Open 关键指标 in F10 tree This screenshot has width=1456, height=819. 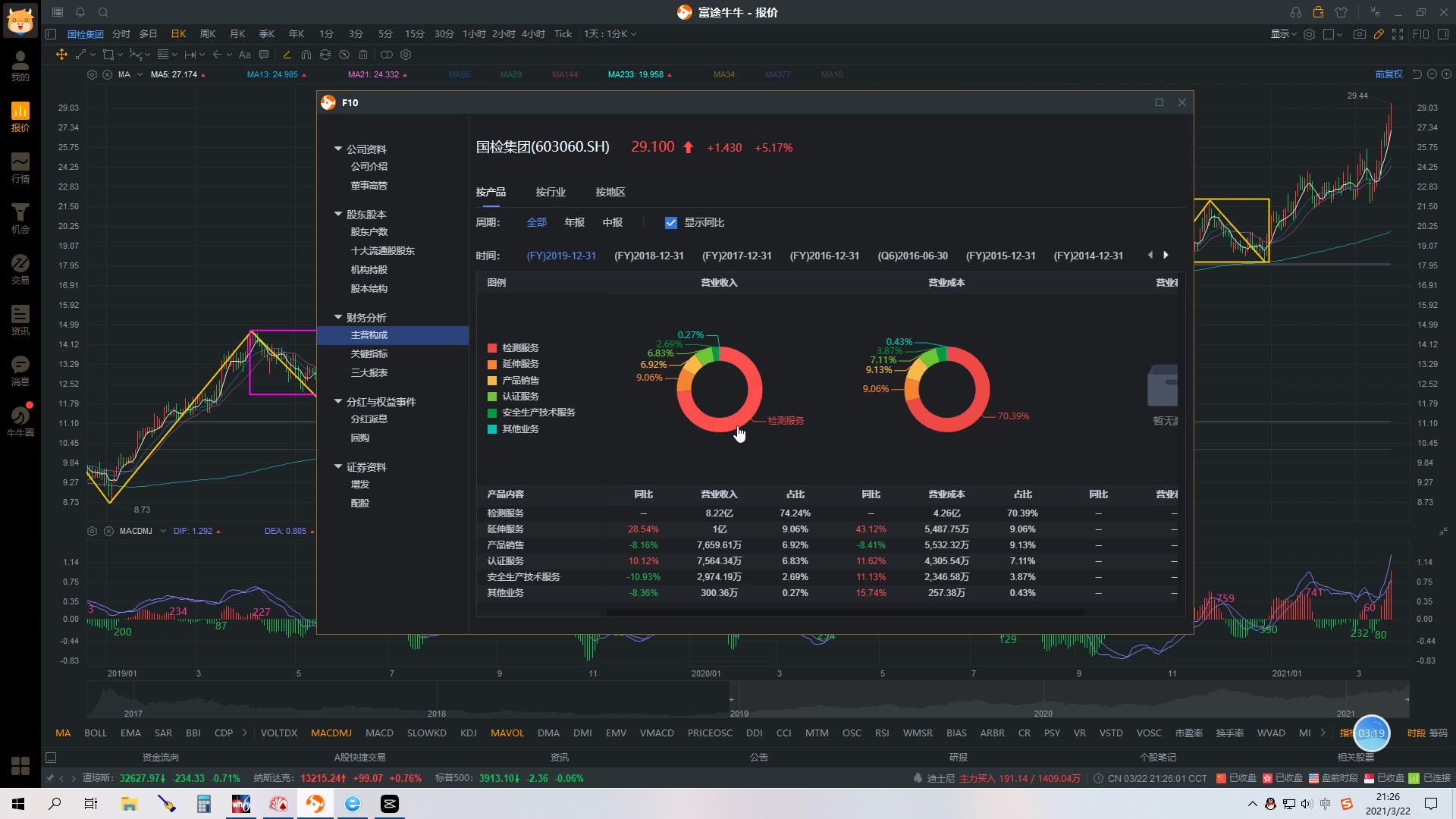coord(369,354)
